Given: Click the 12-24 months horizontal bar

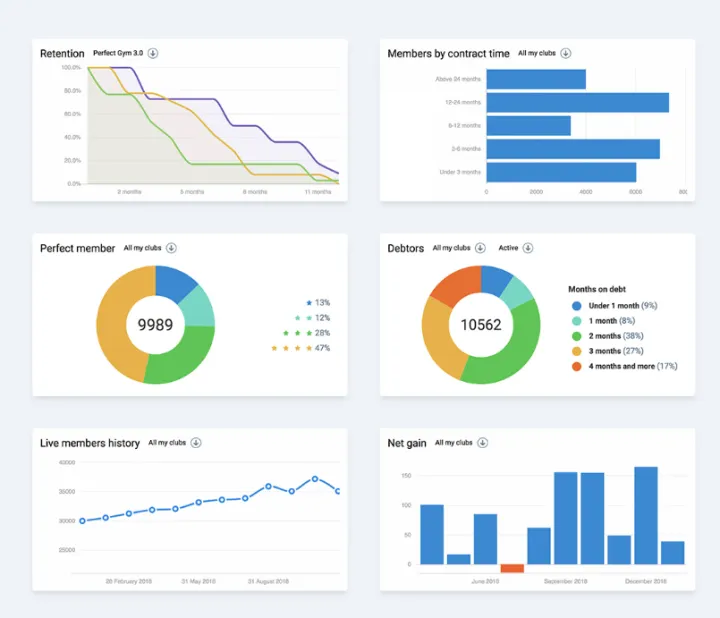Looking at the screenshot, I should point(577,102).
